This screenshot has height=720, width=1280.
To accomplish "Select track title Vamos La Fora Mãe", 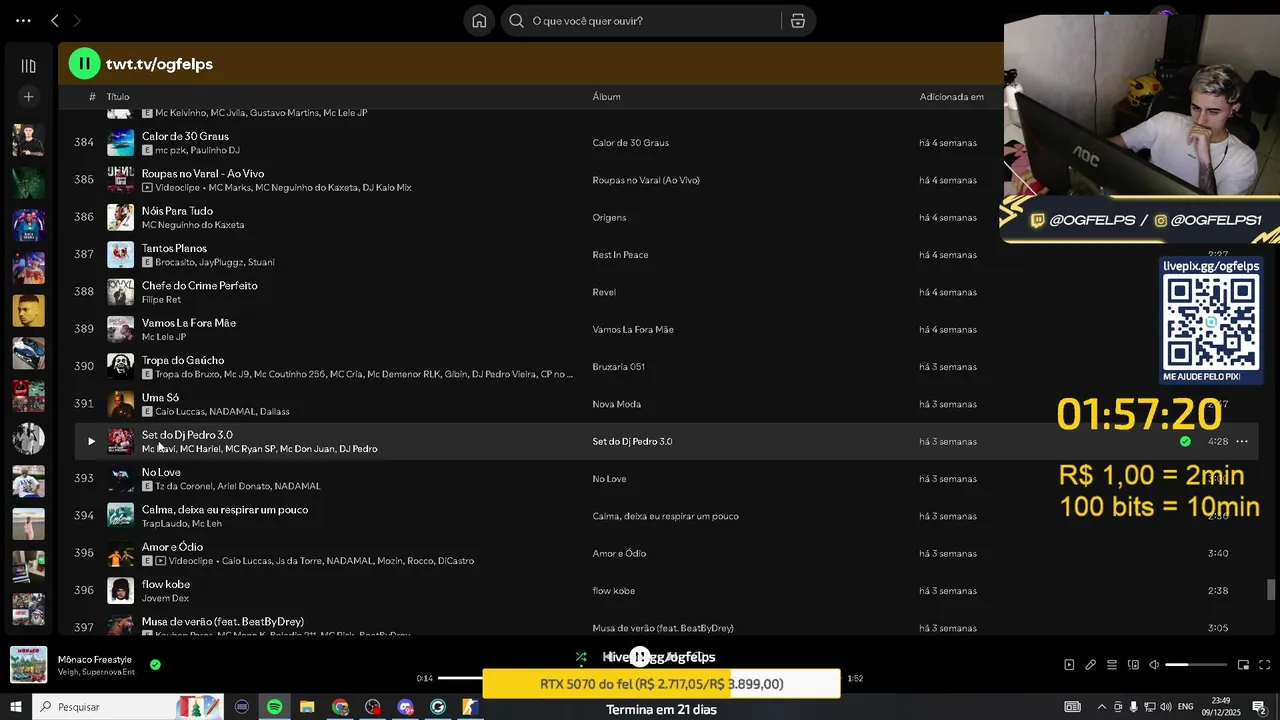I will click(x=189, y=323).
